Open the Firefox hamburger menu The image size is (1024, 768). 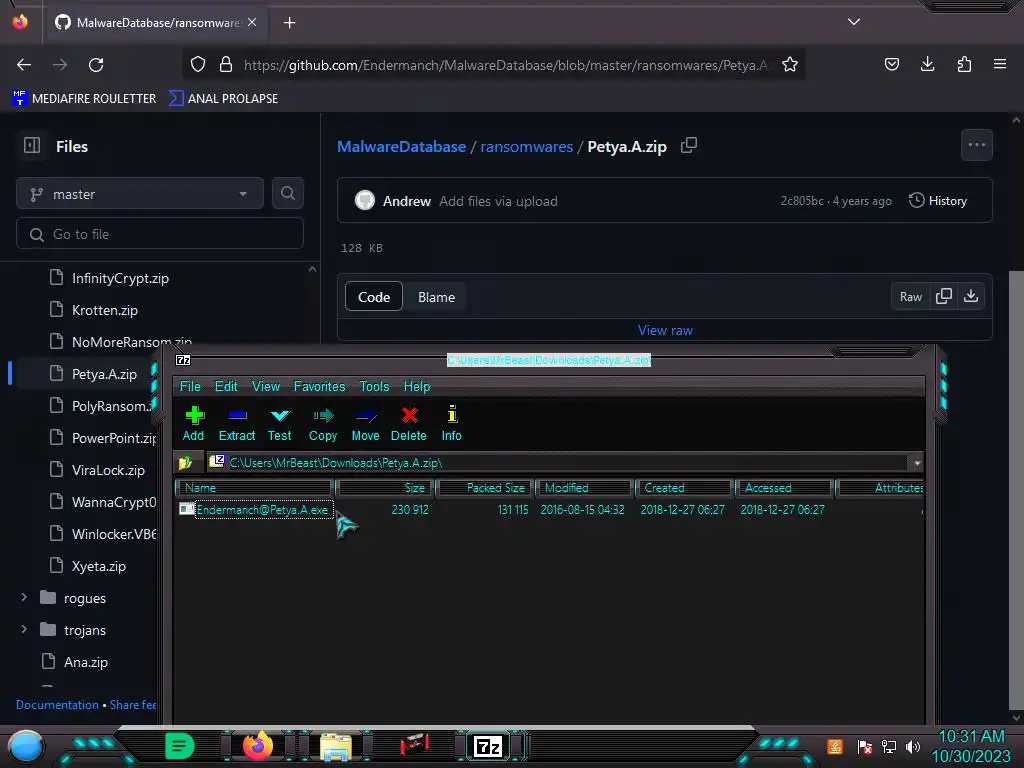click(x=1000, y=64)
